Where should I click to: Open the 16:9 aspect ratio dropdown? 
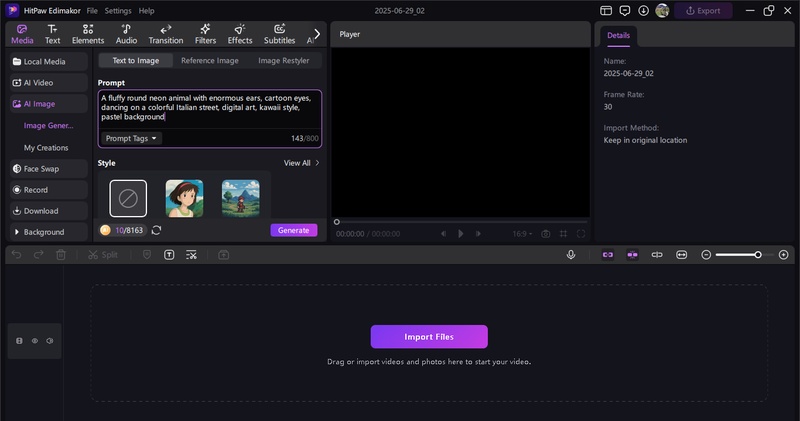coord(522,233)
